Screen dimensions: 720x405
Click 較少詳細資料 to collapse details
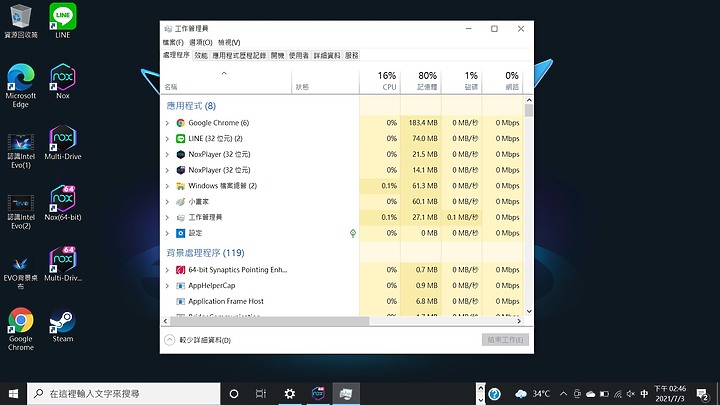pyautogui.click(x=198, y=340)
